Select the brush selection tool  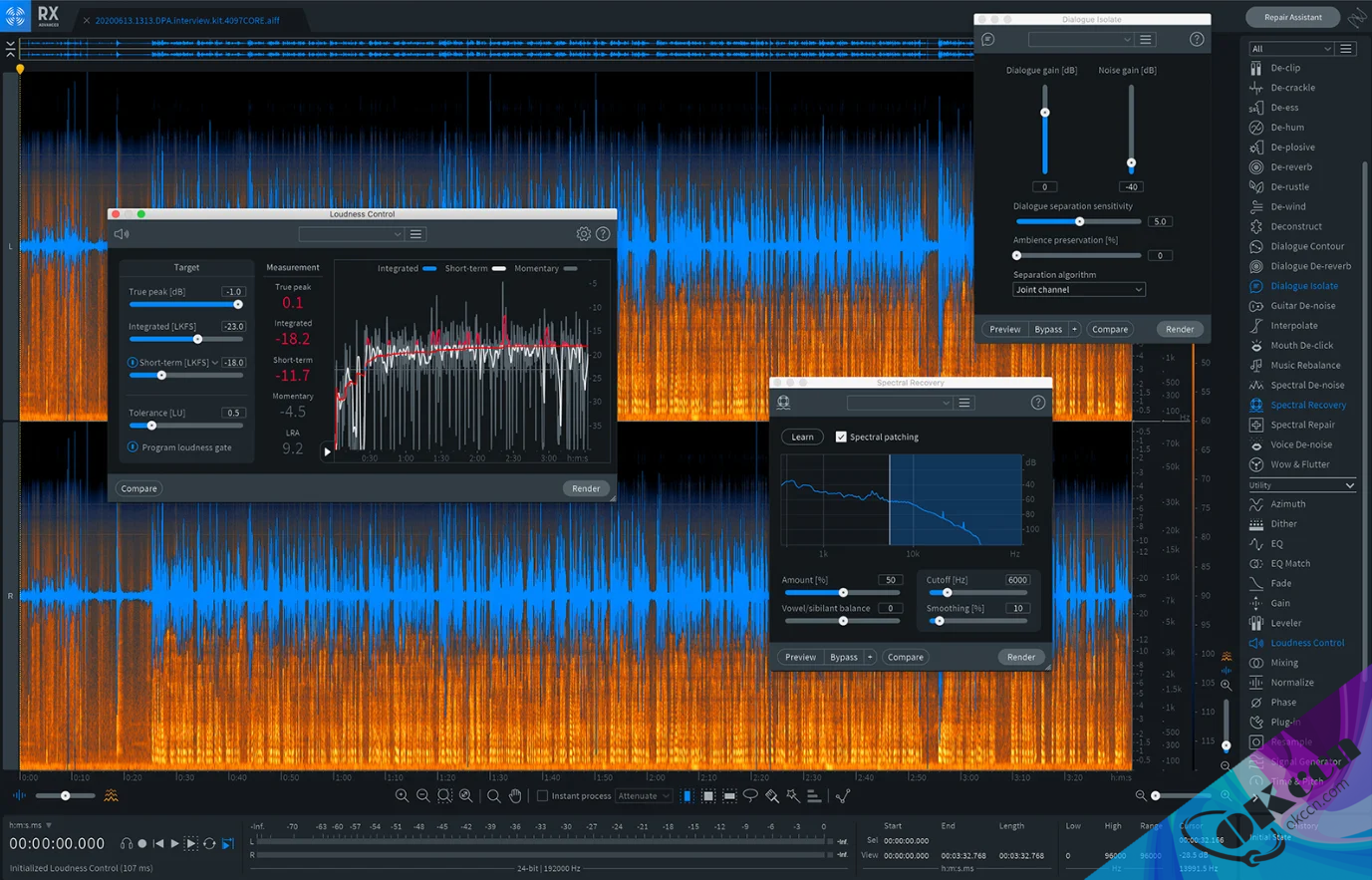(772, 796)
